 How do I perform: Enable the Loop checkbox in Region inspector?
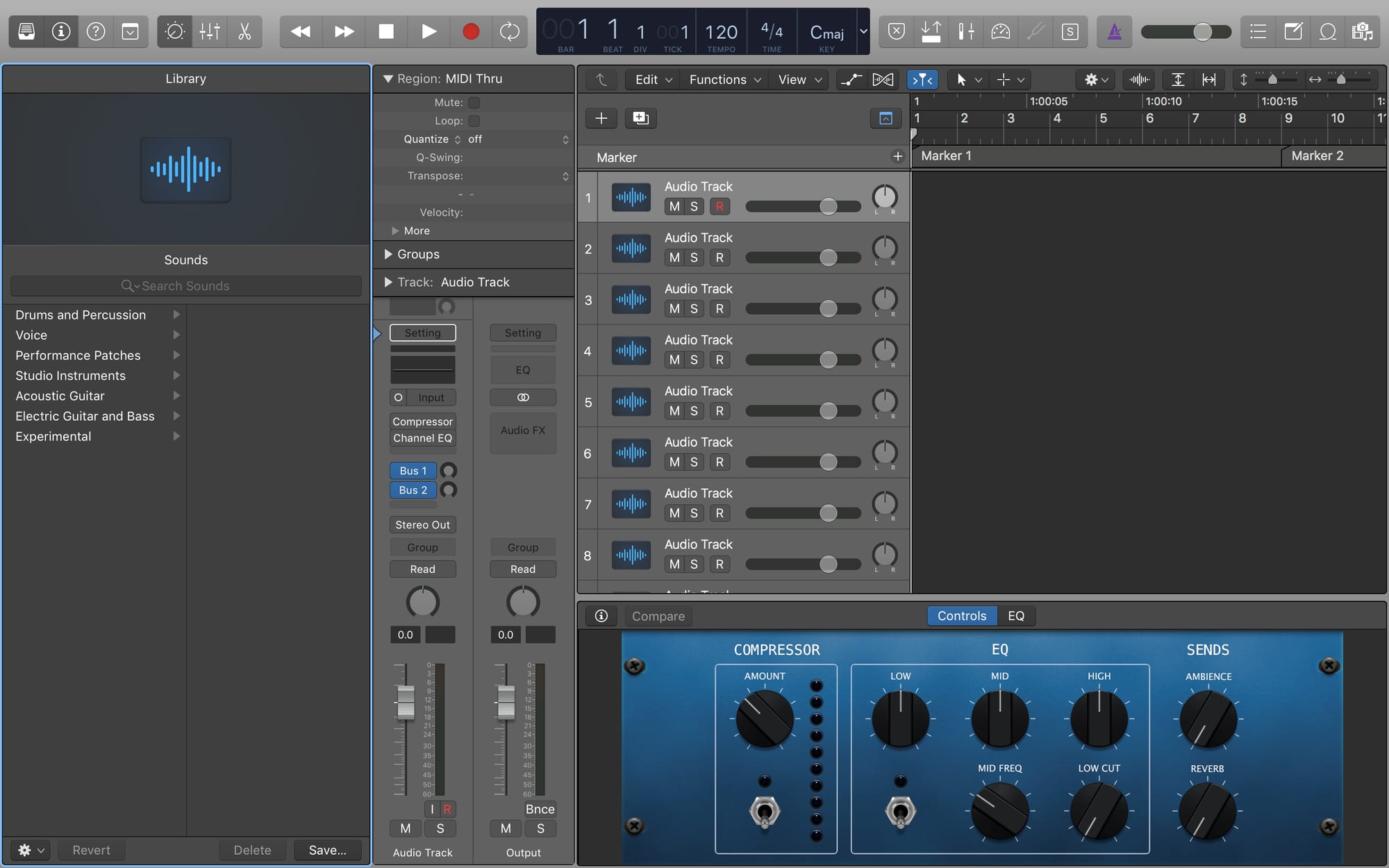(474, 121)
